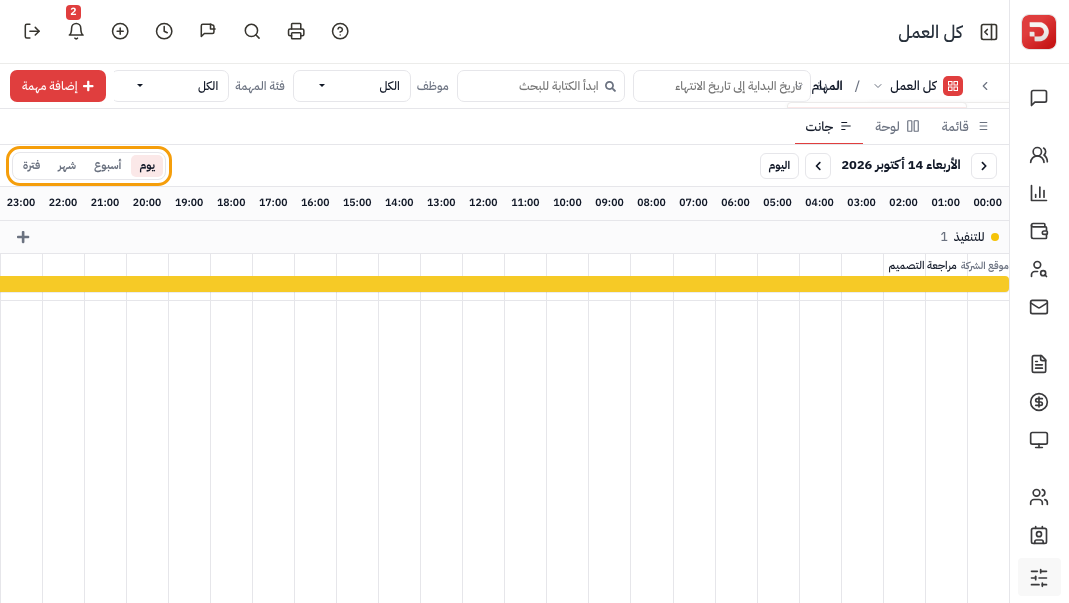Open ID badge icon in sidebar
Image resolution: width=1069 pixels, height=603 pixels.
pyautogui.click(x=1039, y=535)
